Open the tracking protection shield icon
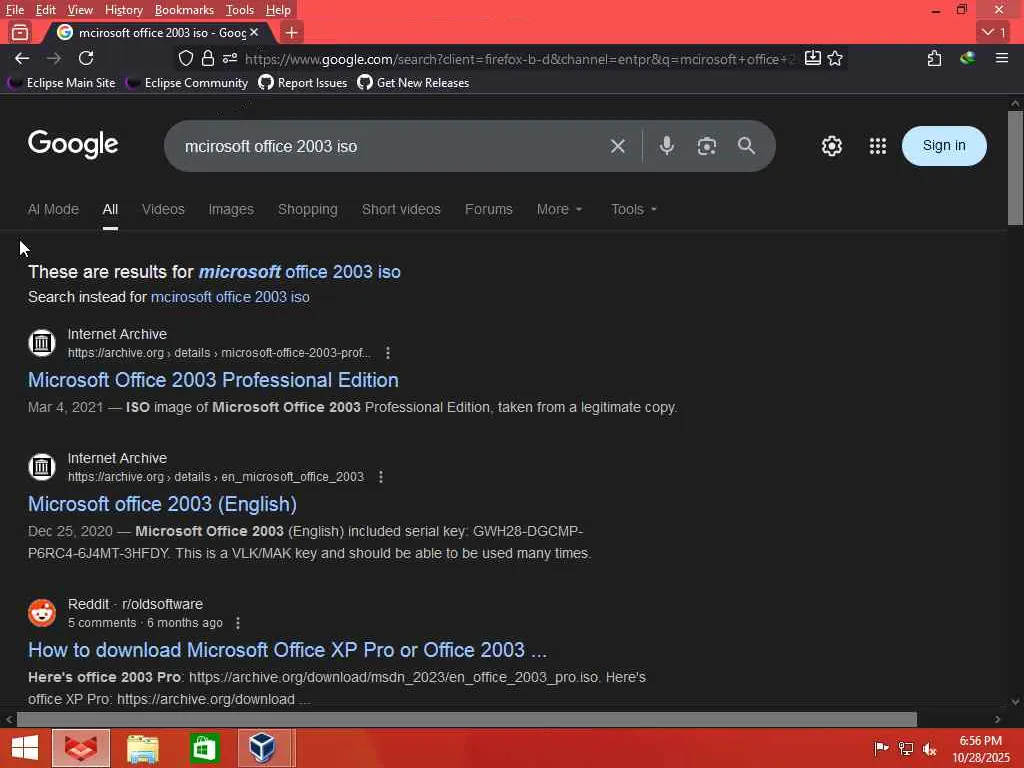This screenshot has height=768, width=1024. [186, 58]
